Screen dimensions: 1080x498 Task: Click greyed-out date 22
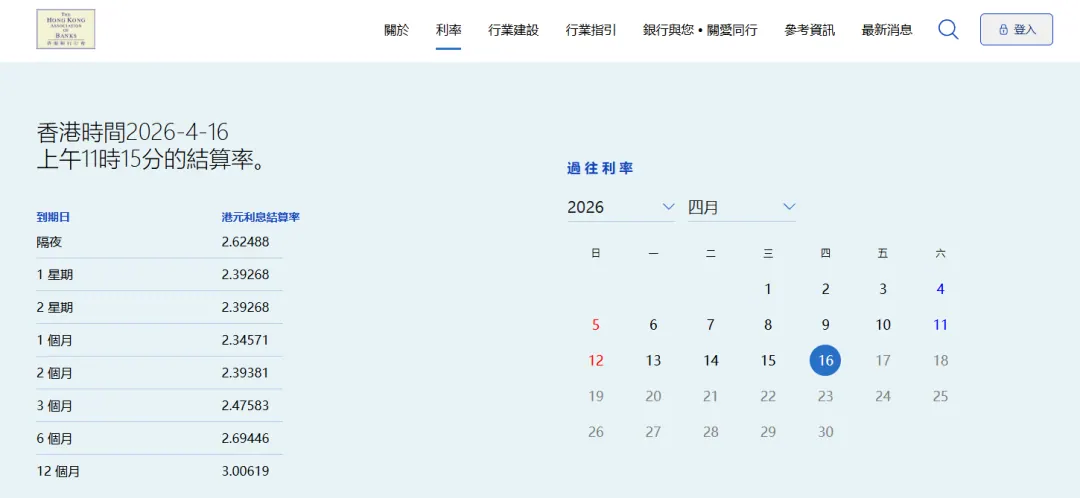[768, 396]
